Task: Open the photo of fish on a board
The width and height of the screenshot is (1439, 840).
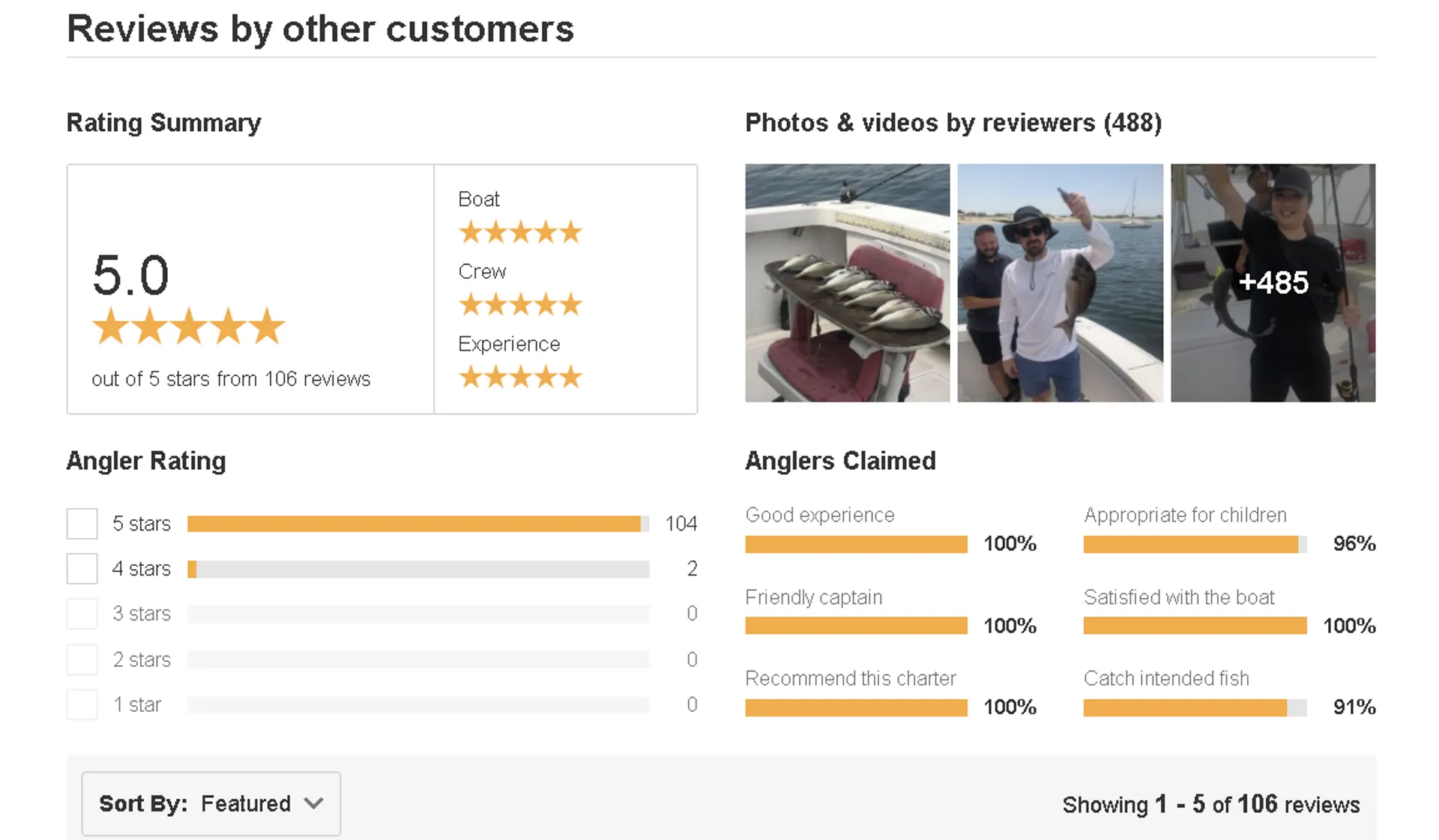Action: 847,282
